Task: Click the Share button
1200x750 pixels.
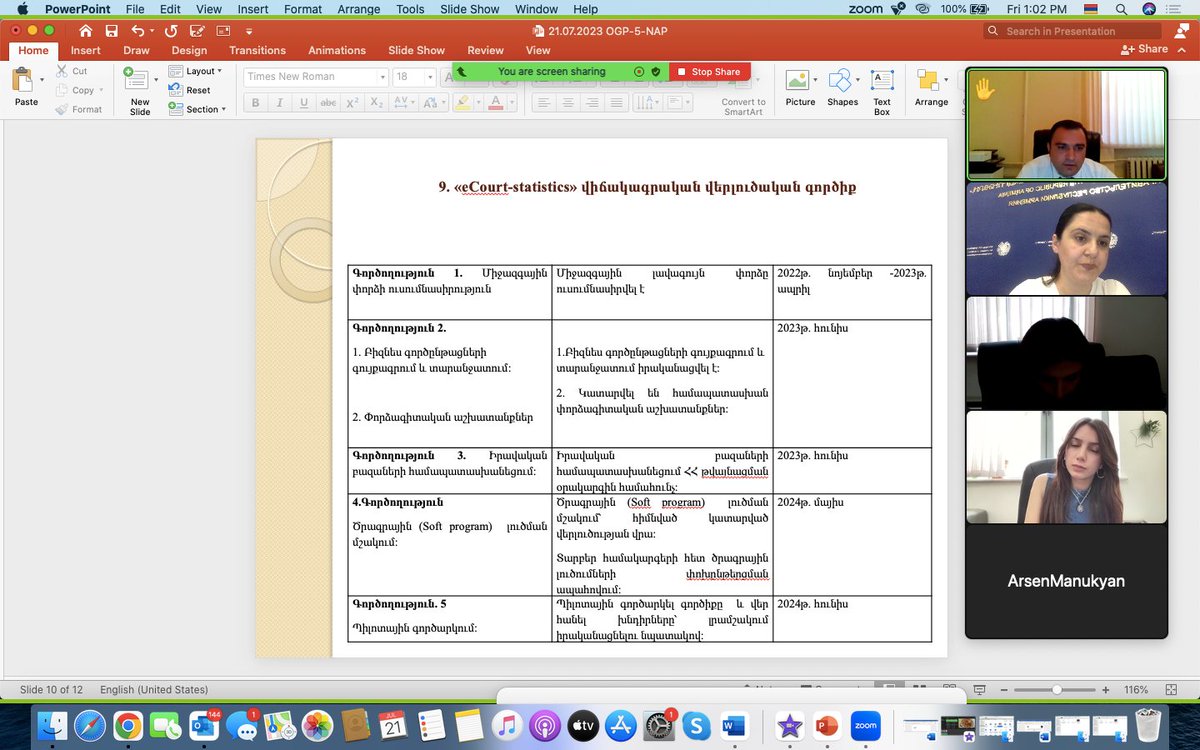Action: [x=1145, y=49]
